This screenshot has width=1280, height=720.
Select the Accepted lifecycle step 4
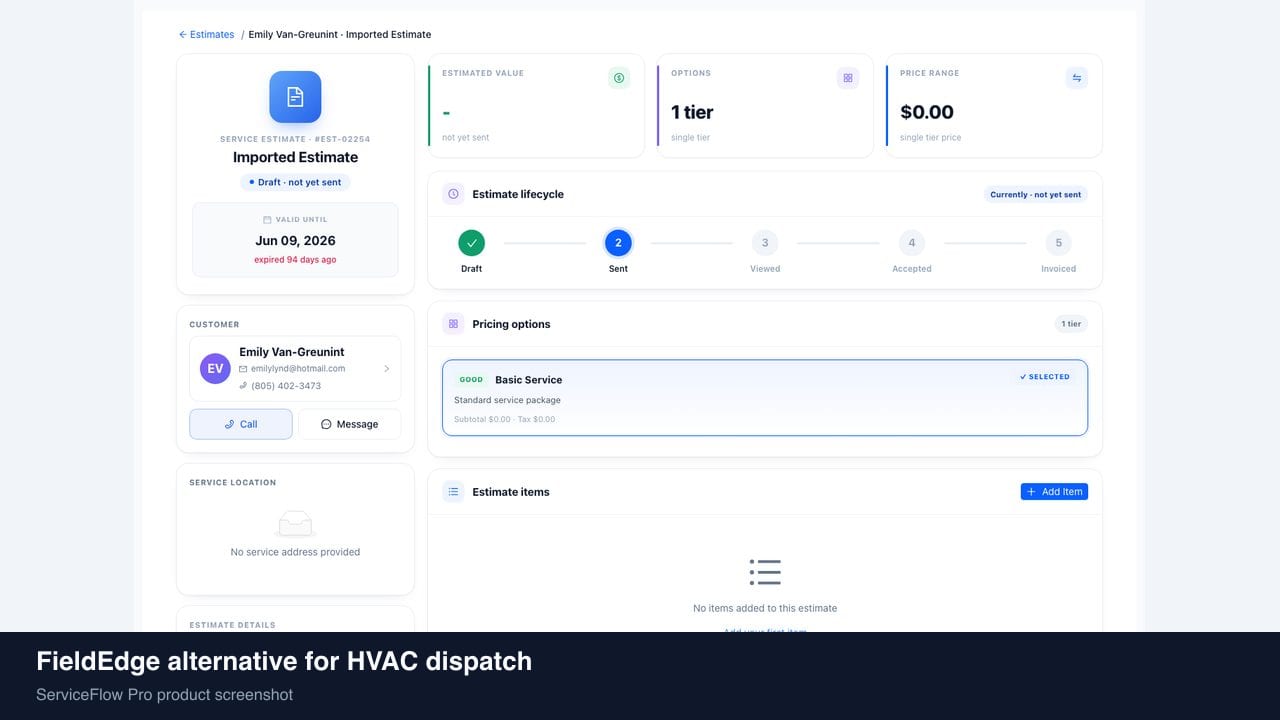(912, 243)
